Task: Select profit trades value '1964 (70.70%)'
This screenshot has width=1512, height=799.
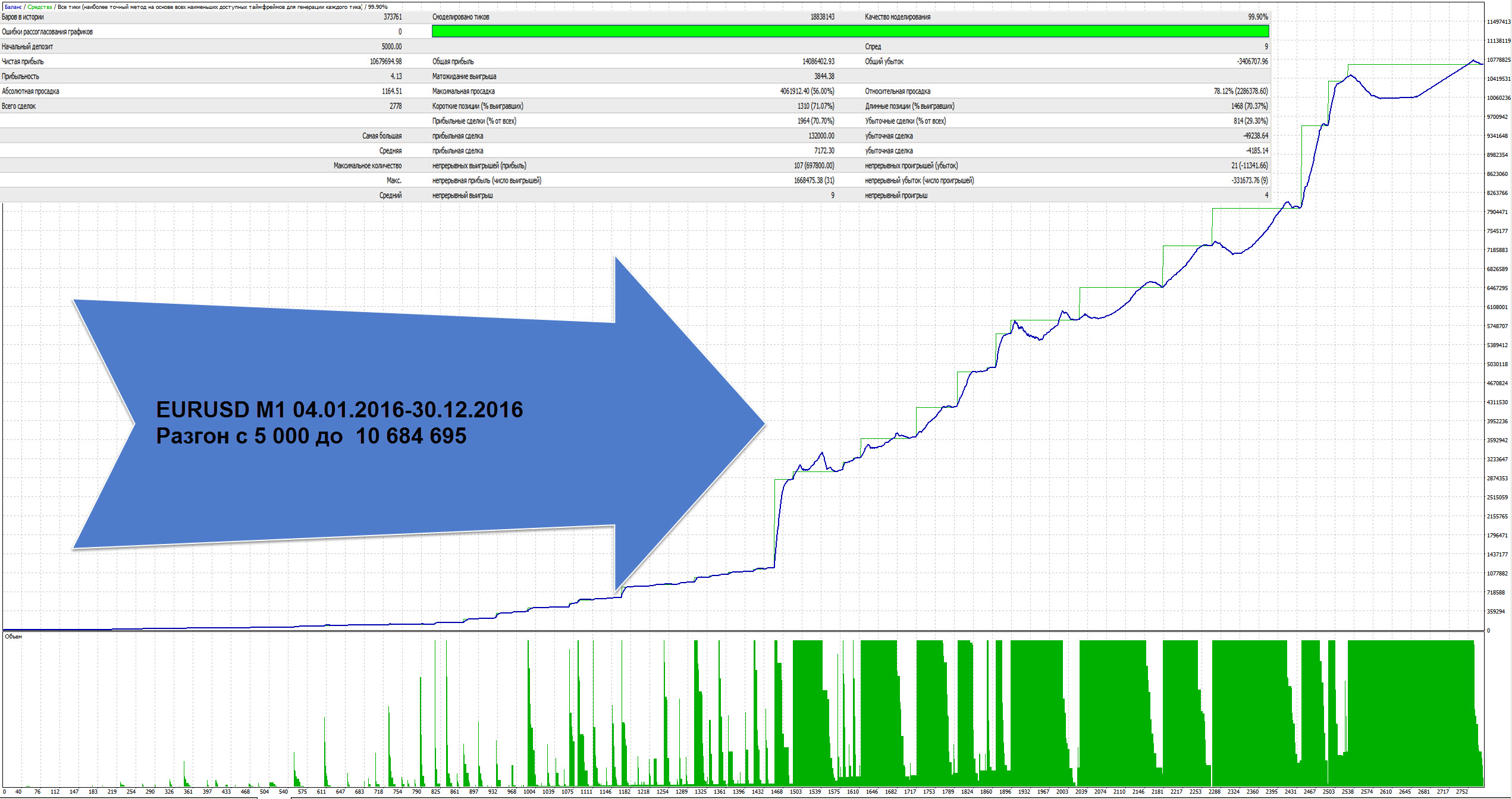Action: pos(815,121)
